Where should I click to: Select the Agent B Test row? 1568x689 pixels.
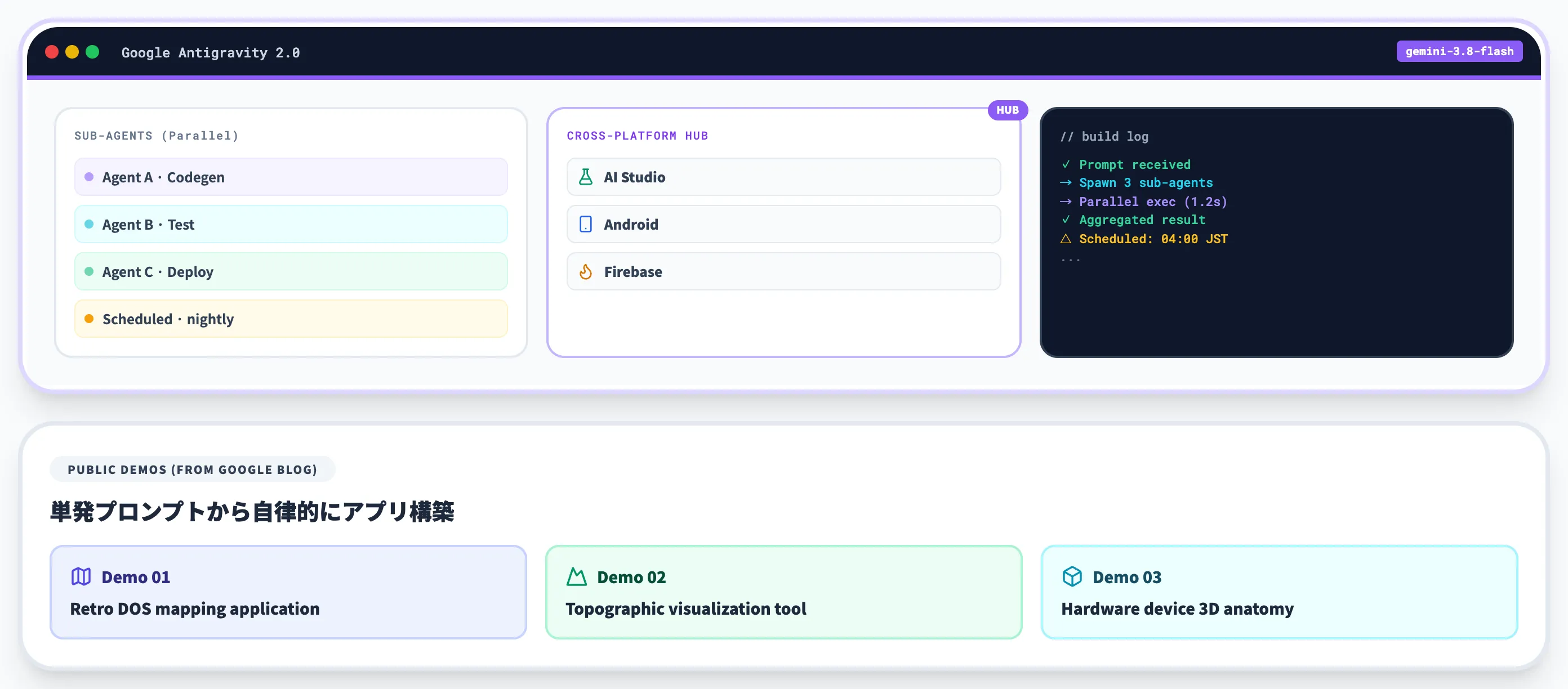[291, 225]
